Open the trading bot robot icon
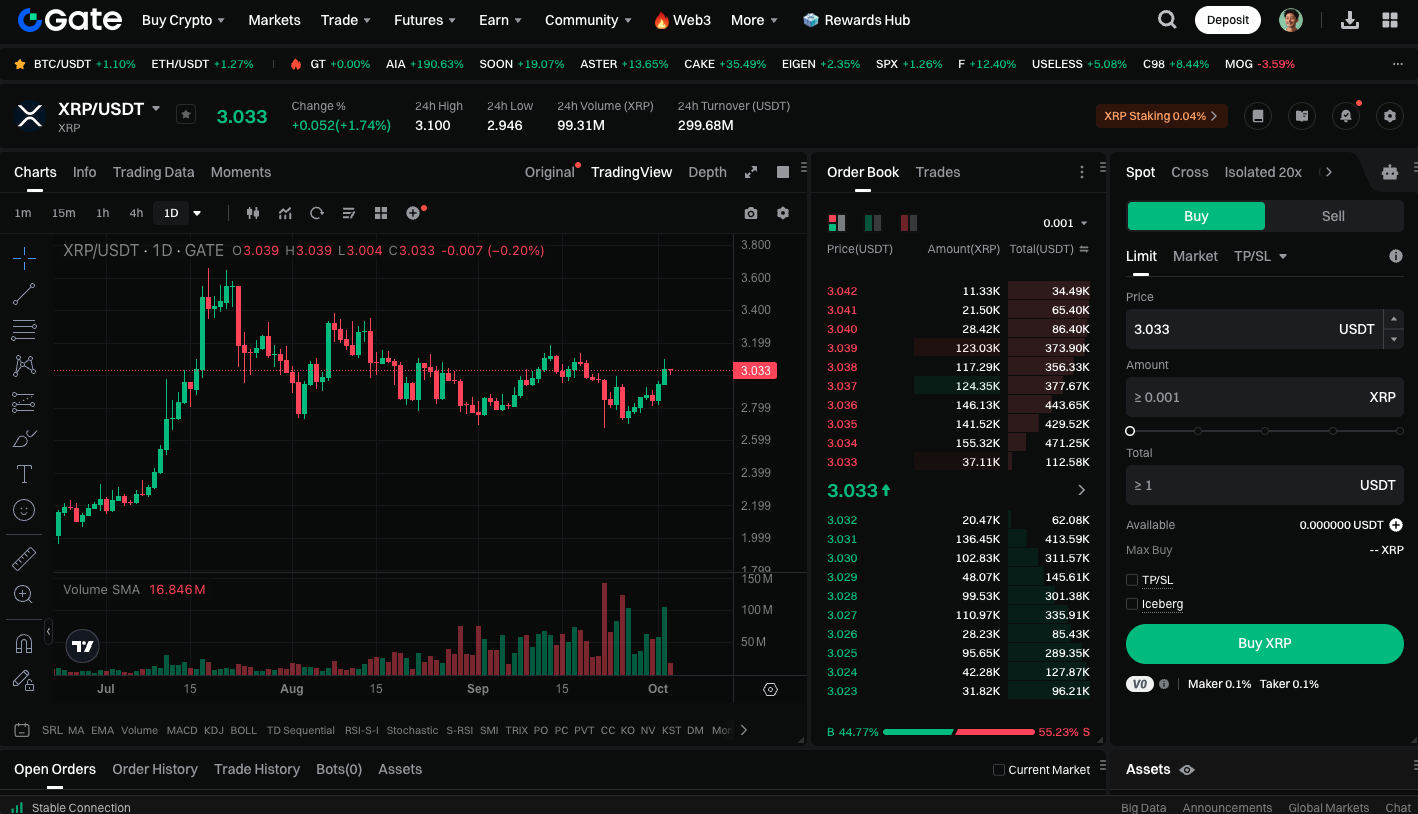 click(1389, 172)
